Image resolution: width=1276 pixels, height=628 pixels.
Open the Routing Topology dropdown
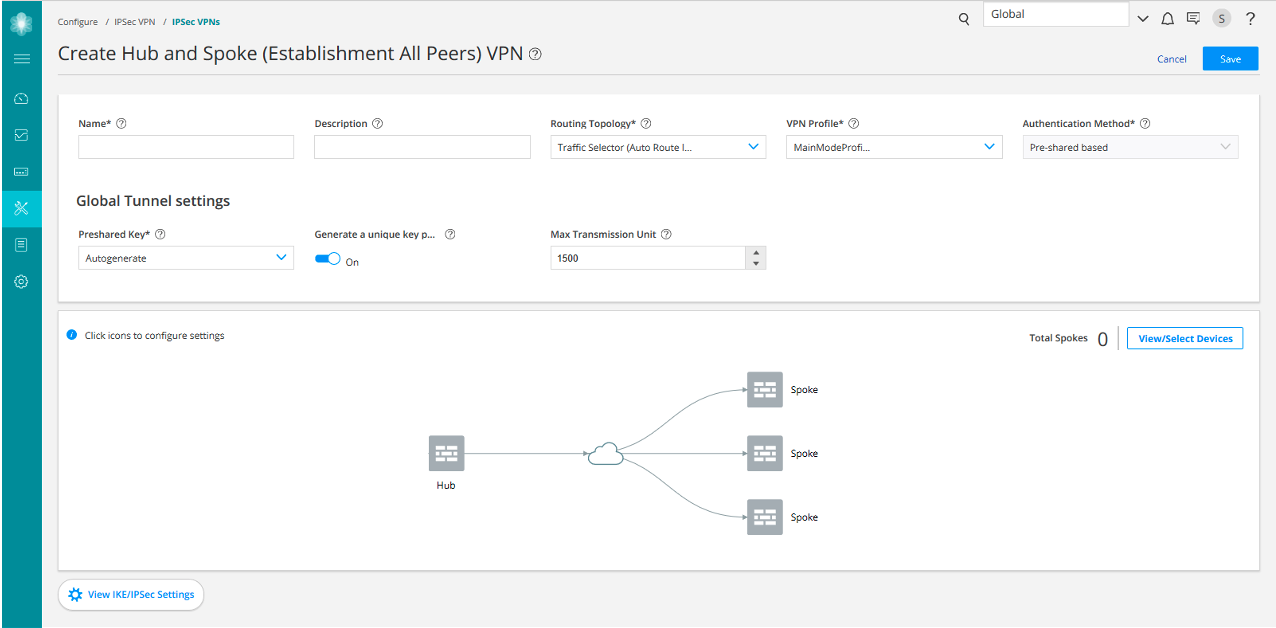point(753,146)
